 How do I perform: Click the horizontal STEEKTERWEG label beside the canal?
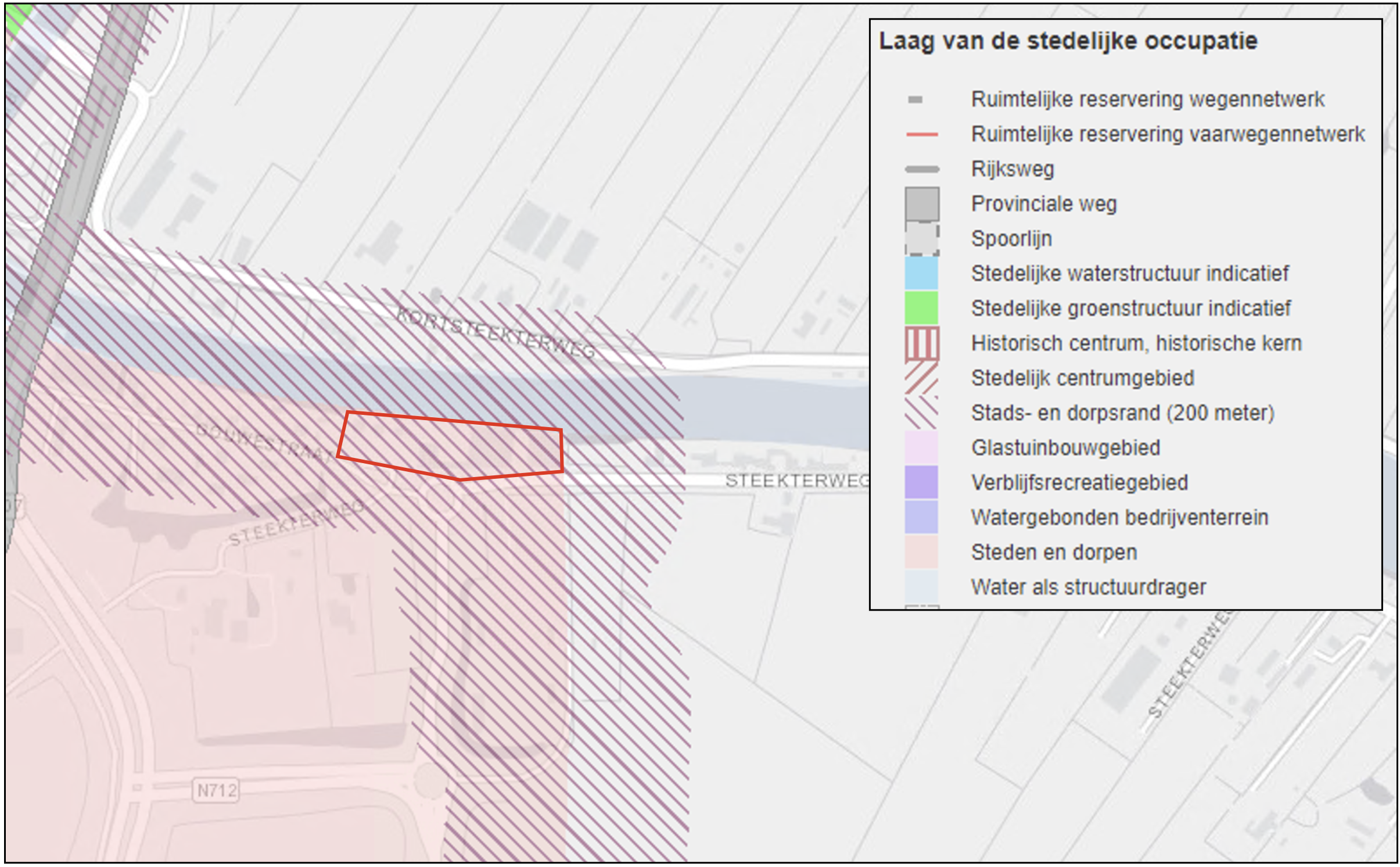(x=797, y=481)
